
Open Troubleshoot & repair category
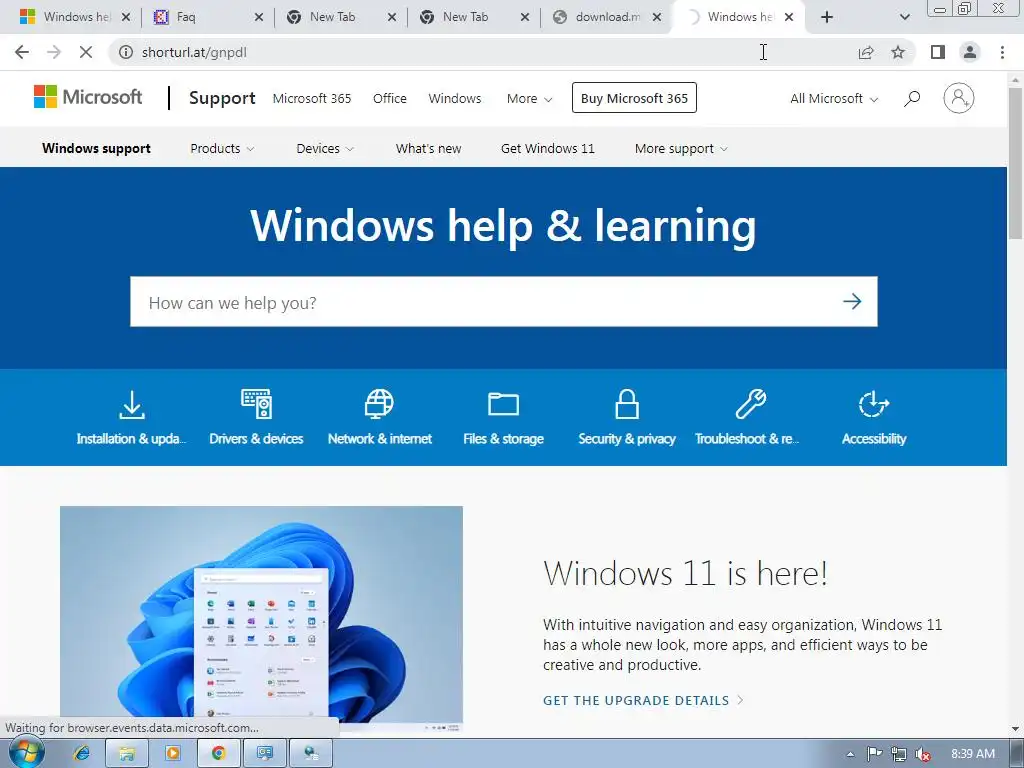coord(748,418)
